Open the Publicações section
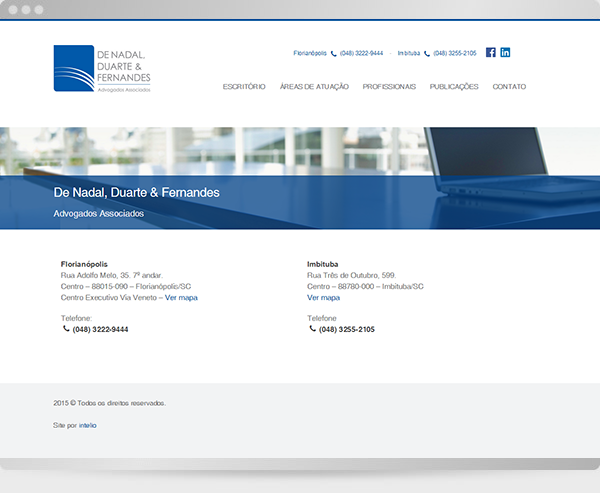 (x=454, y=87)
